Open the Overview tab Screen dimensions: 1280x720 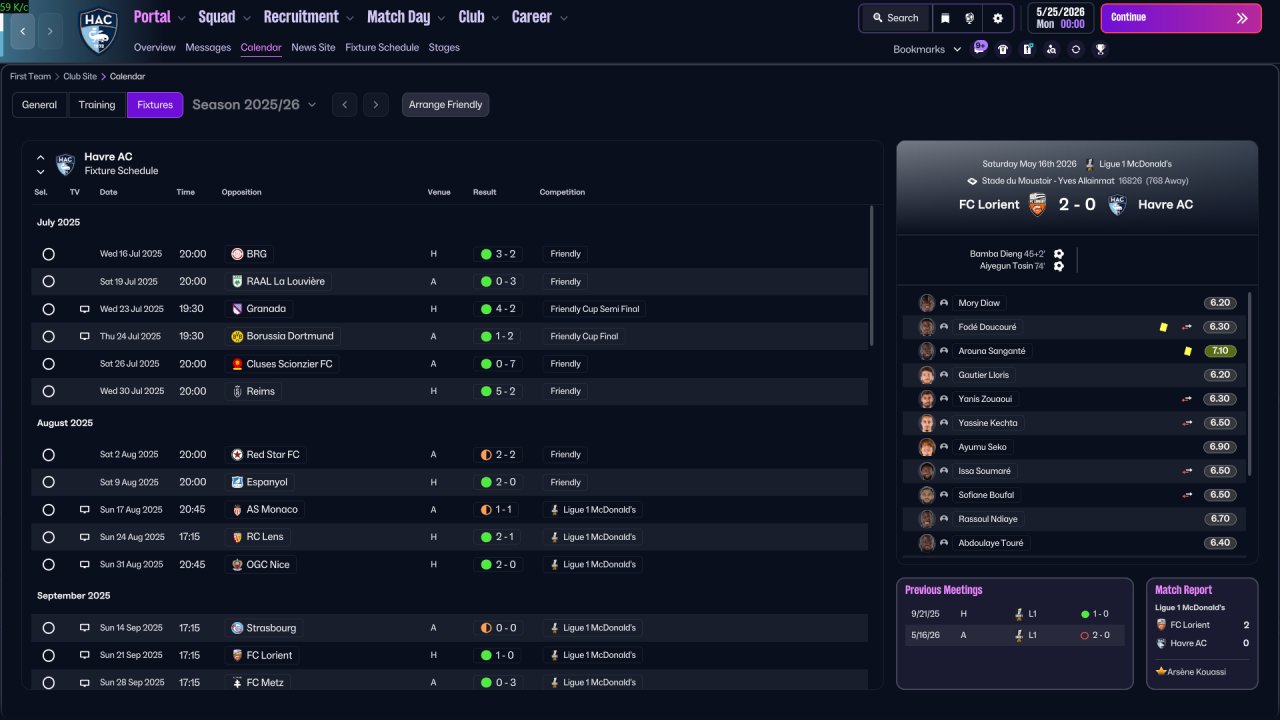tap(154, 48)
